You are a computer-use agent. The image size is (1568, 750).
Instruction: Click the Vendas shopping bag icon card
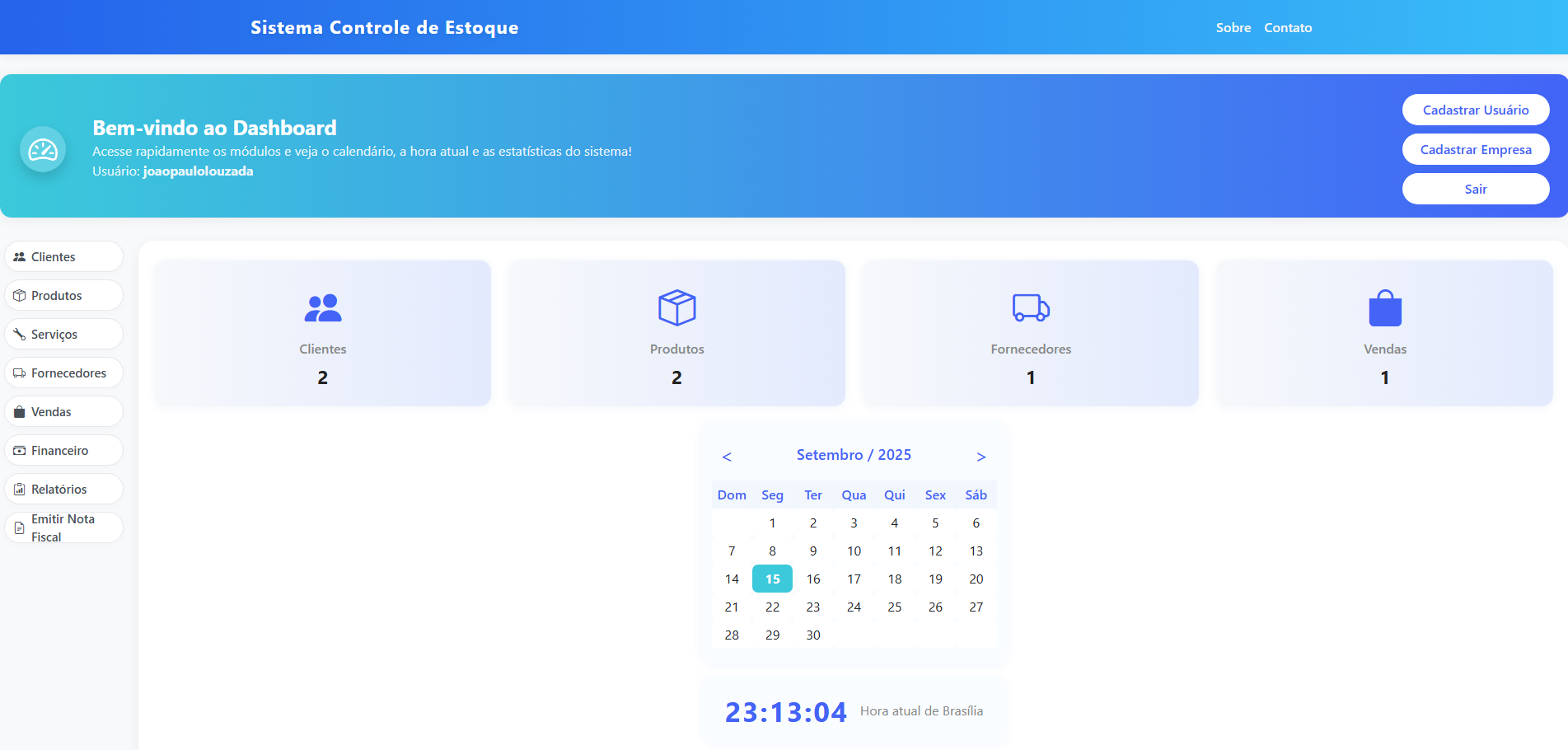click(1384, 333)
